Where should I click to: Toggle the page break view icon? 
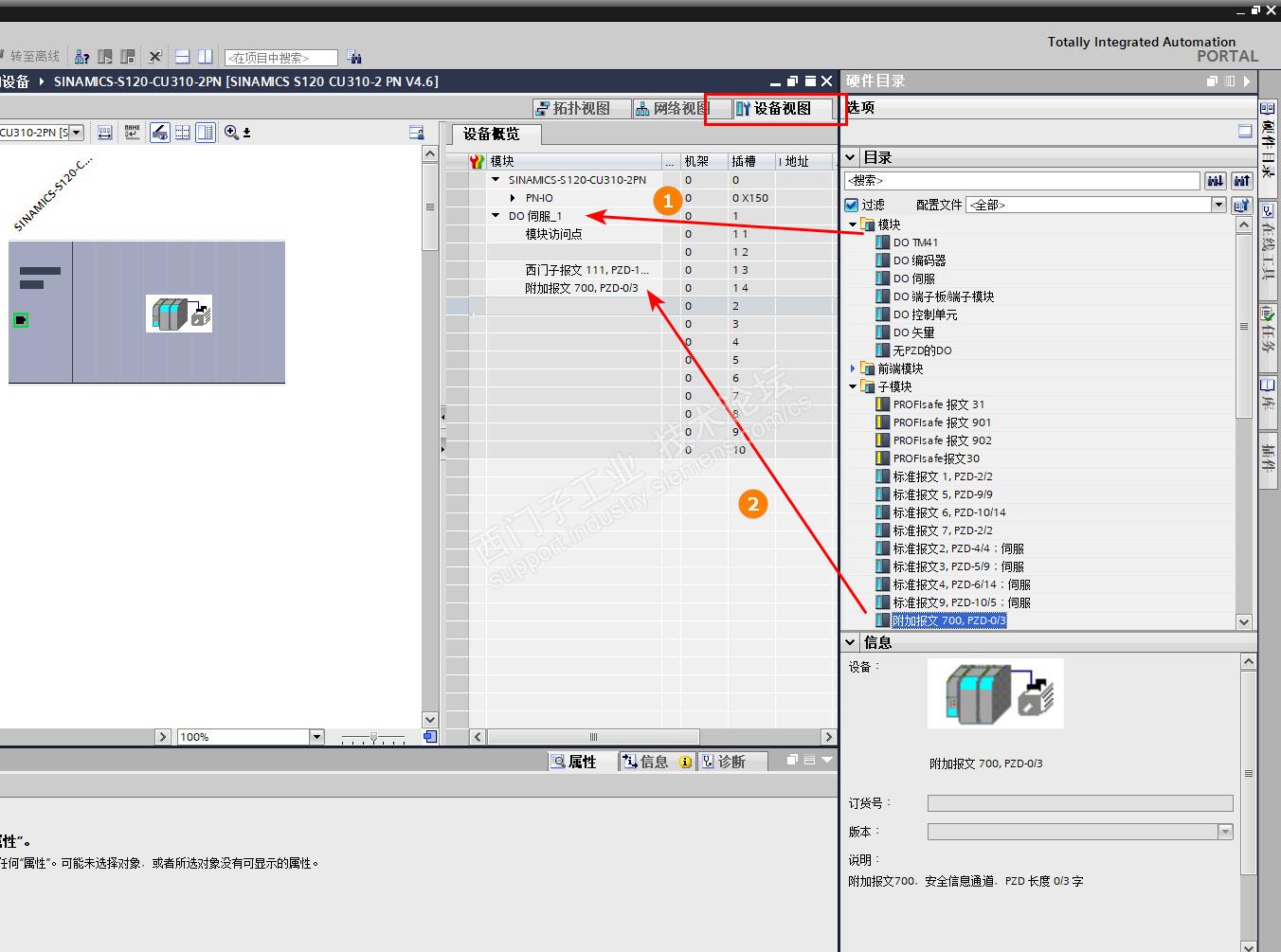pyautogui.click(x=206, y=133)
